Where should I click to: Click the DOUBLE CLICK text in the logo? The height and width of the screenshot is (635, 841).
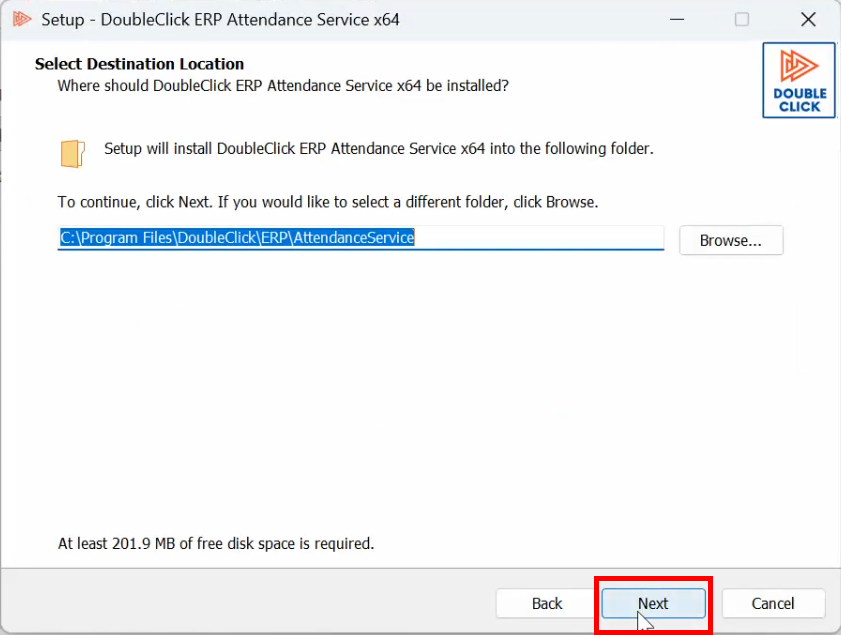(x=798, y=100)
